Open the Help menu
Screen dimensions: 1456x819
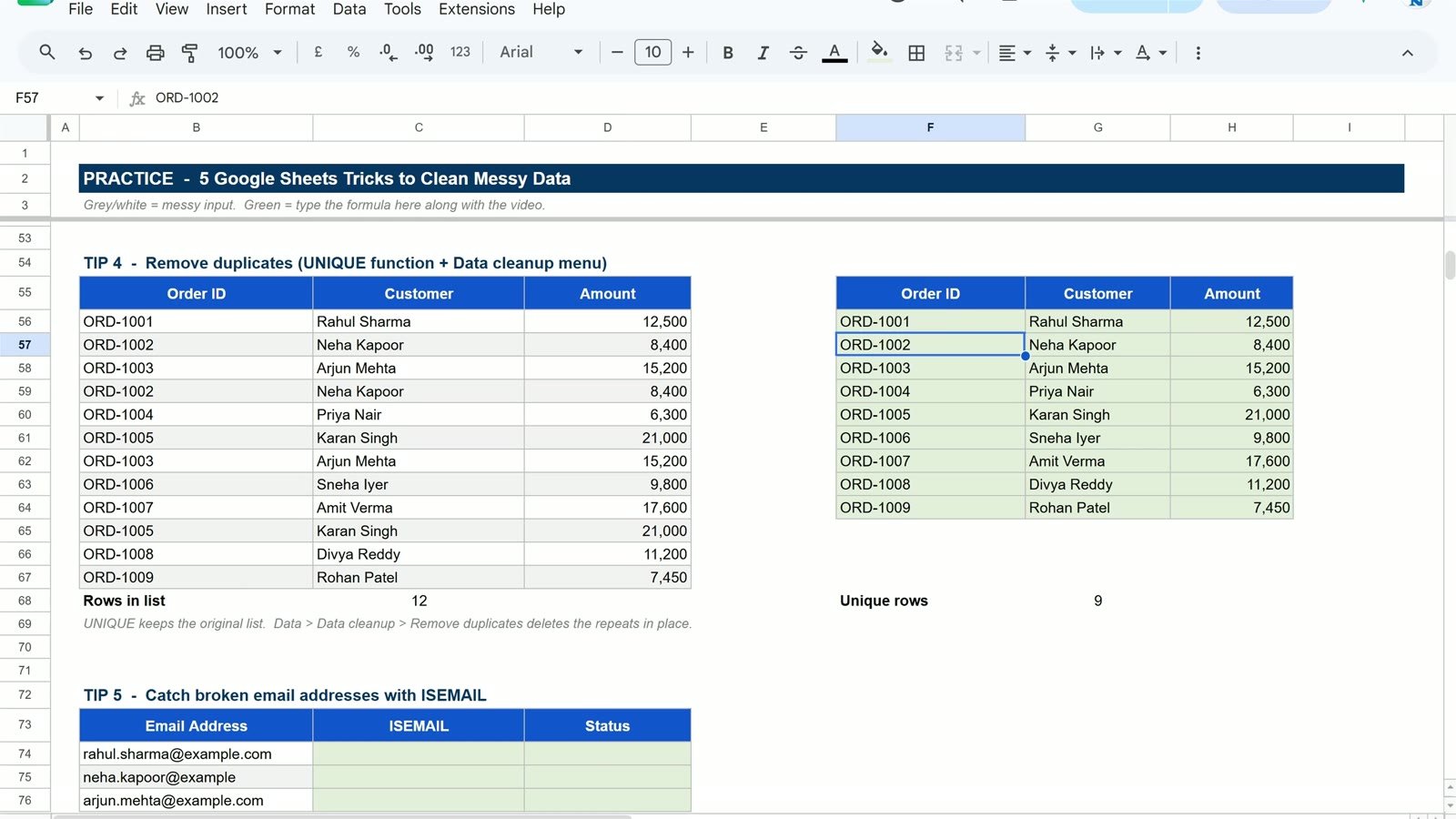[549, 9]
